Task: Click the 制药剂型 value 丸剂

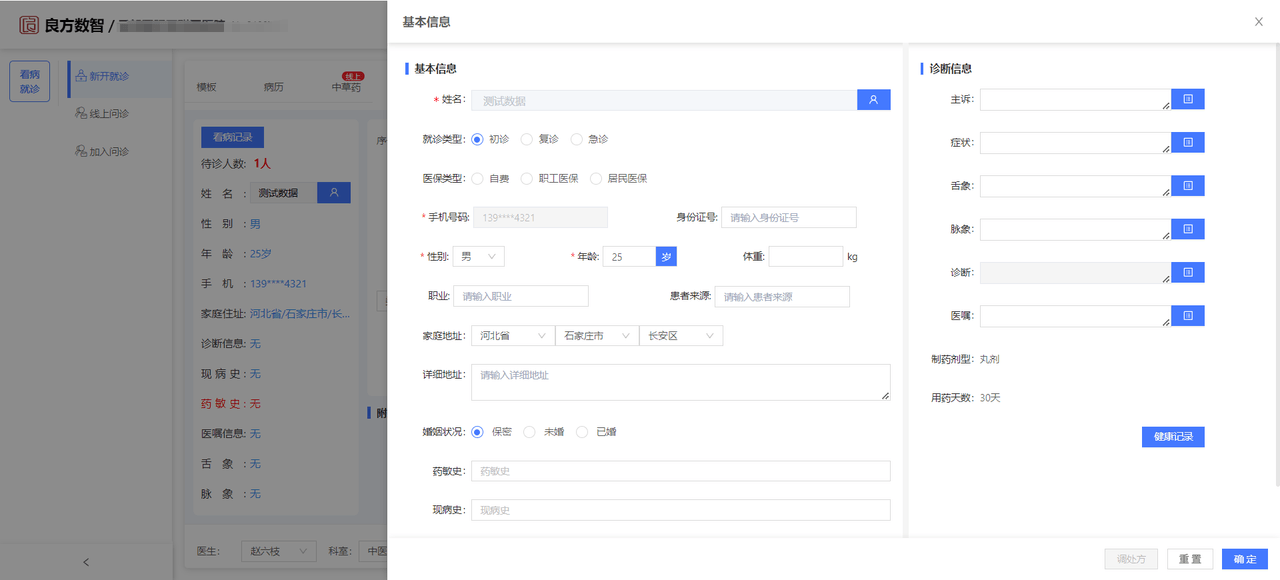Action: coord(989,359)
